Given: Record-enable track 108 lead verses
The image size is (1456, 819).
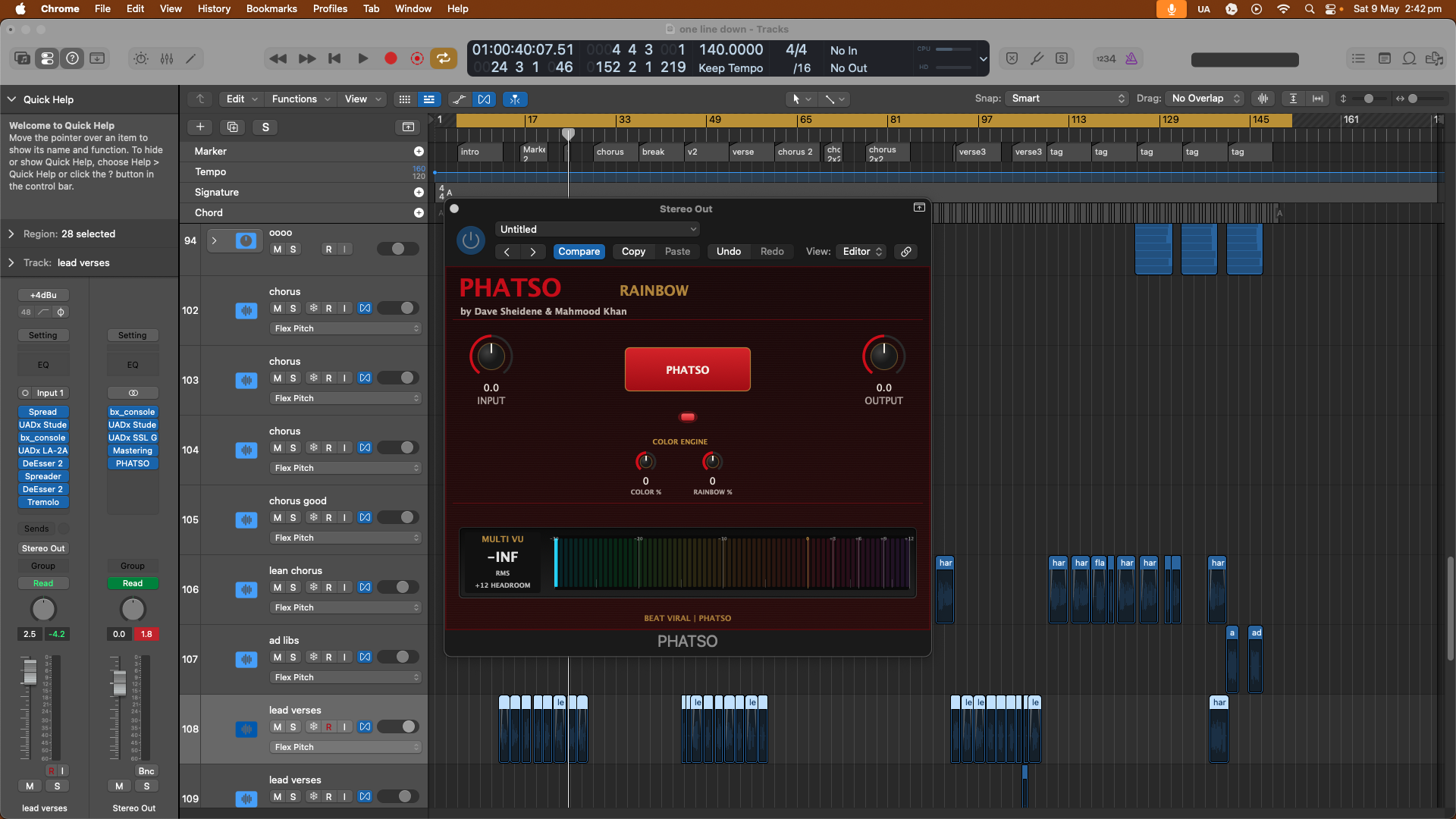Looking at the screenshot, I should [329, 727].
